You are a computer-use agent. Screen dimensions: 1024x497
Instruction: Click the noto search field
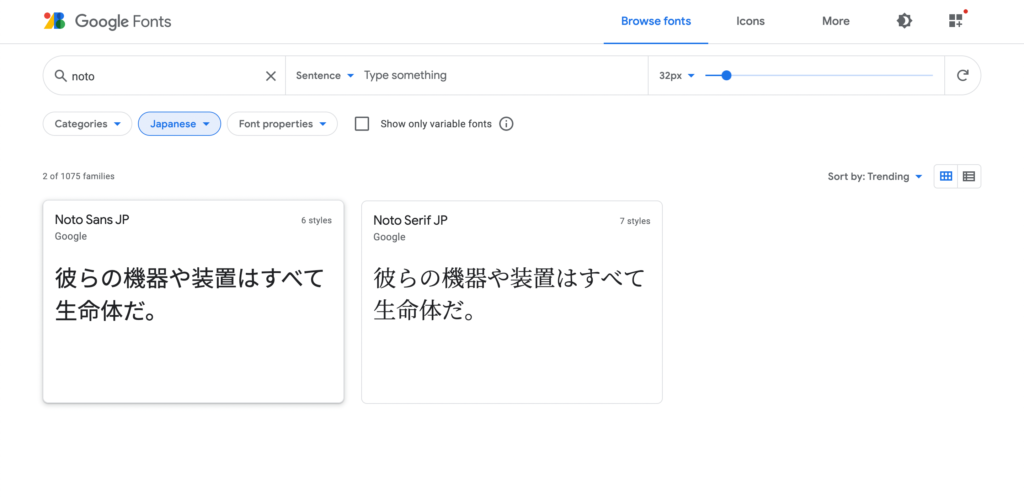click(166, 76)
